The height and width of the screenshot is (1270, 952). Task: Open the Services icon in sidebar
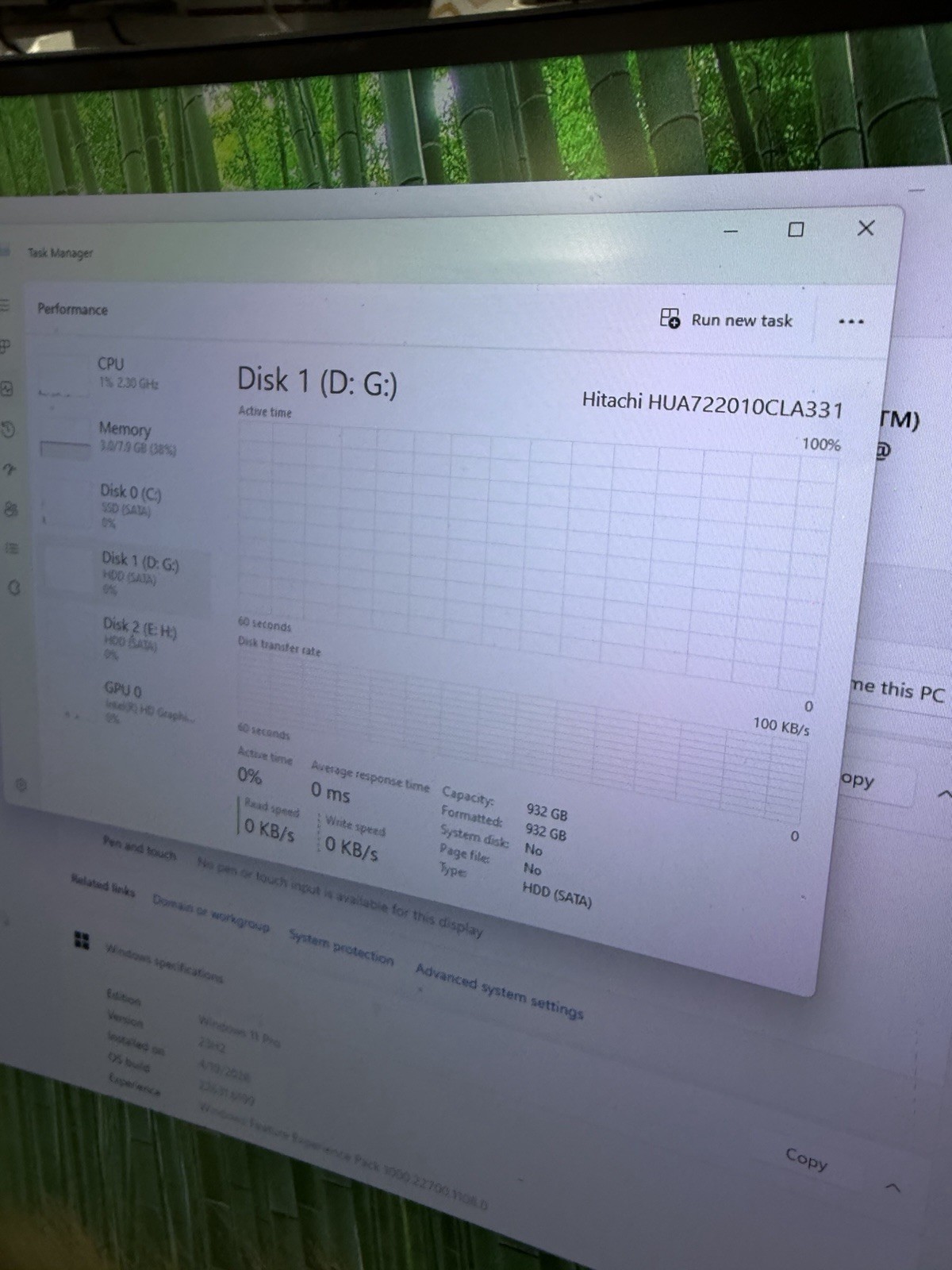click(13, 588)
